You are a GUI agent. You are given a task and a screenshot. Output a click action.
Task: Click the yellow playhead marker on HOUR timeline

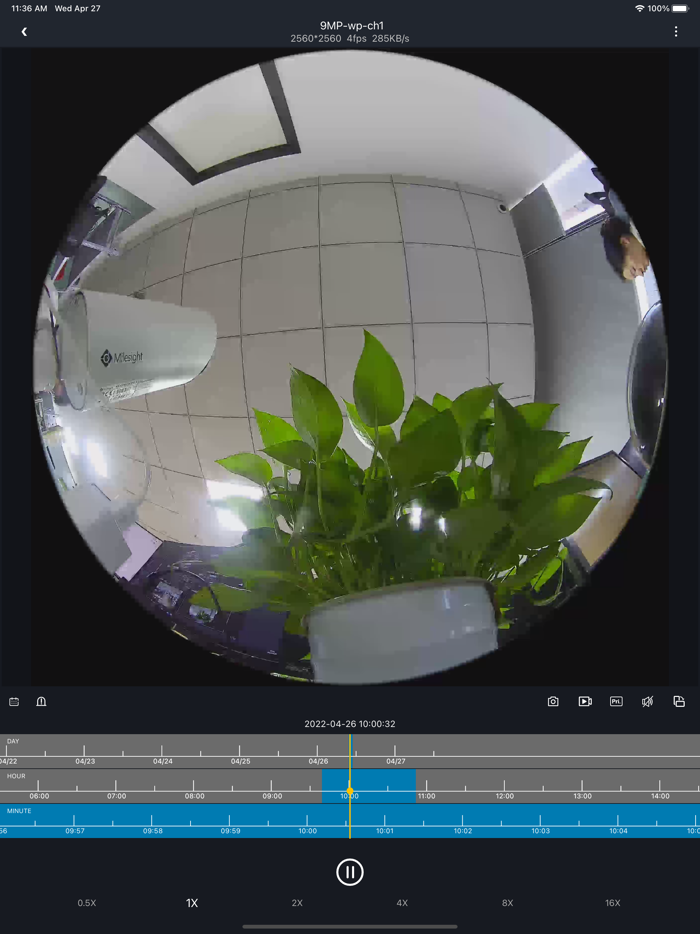pyautogui.click(x=350, y=791)
